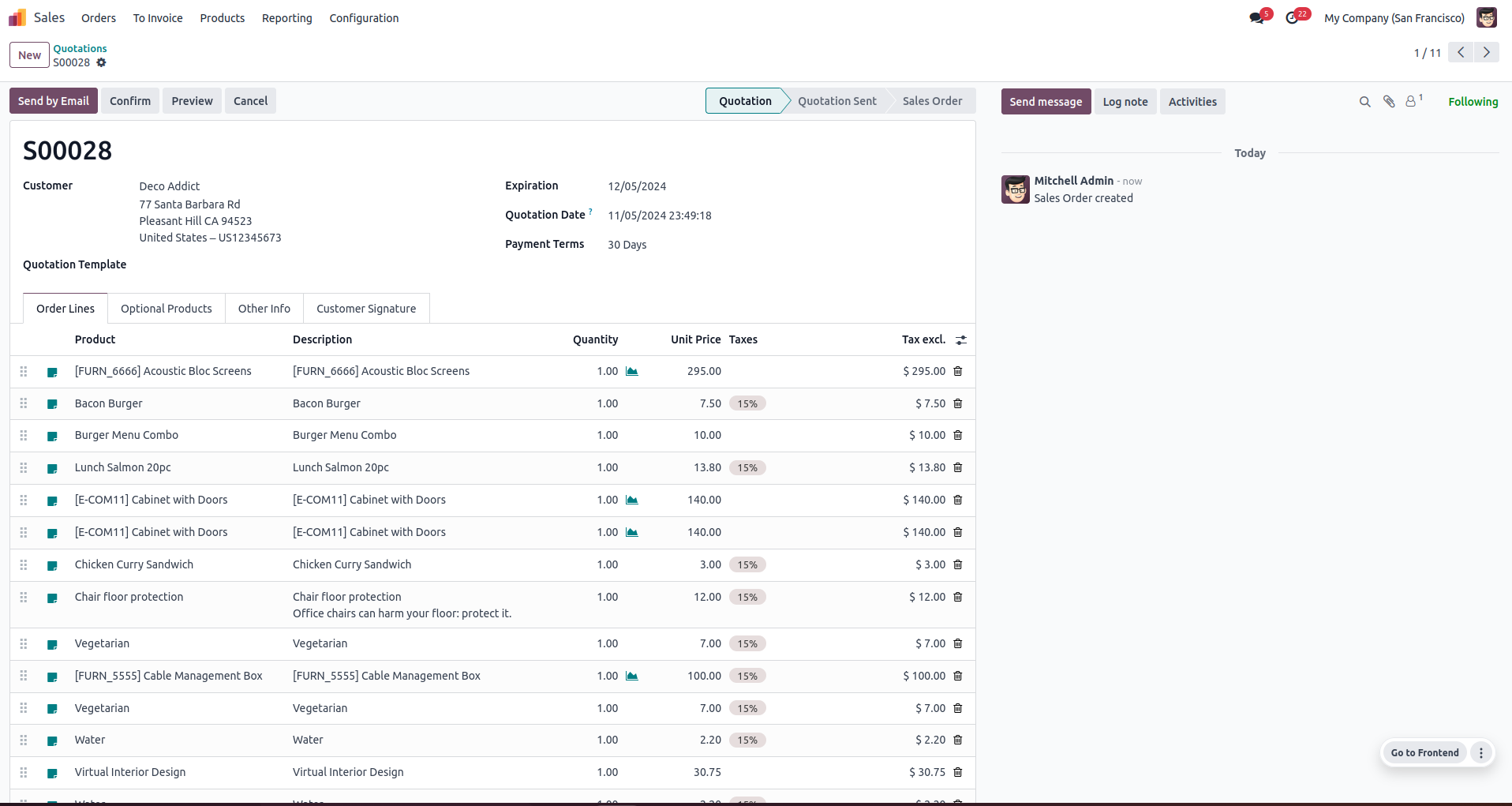The width and height of the screenshot is (1512, 806).
Task: Go to the Quotations breadcrumb link
Action: [80, 49]
